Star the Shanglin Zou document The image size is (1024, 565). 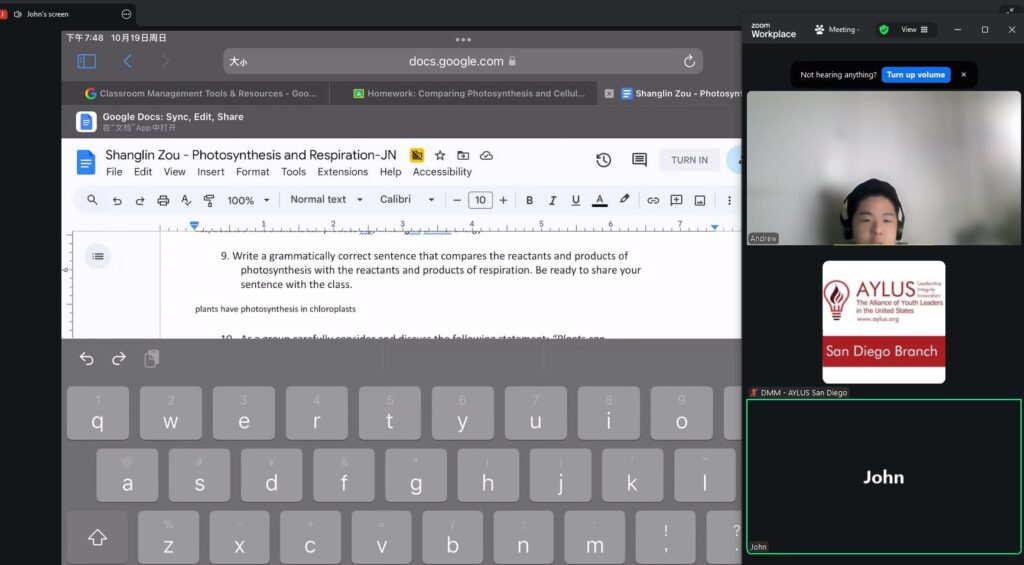tap(440, 155)
